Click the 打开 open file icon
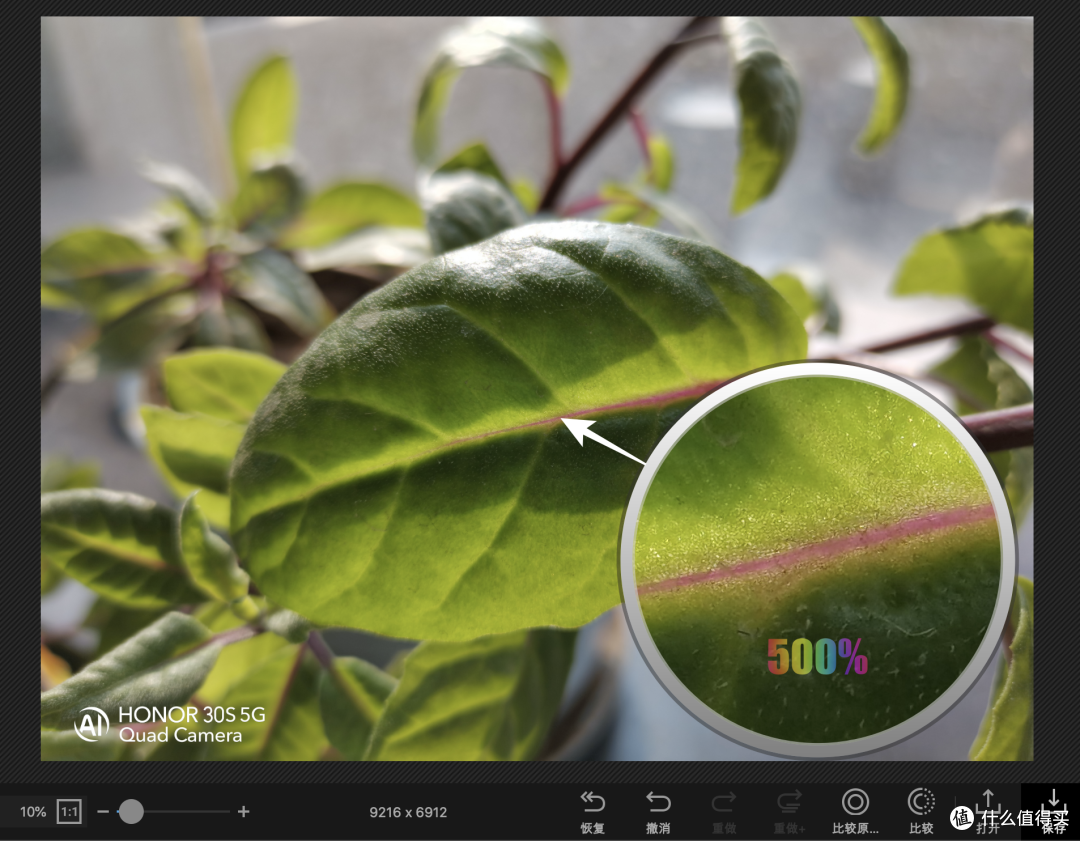The image size is (1080, 841). [x=987, y=802]
